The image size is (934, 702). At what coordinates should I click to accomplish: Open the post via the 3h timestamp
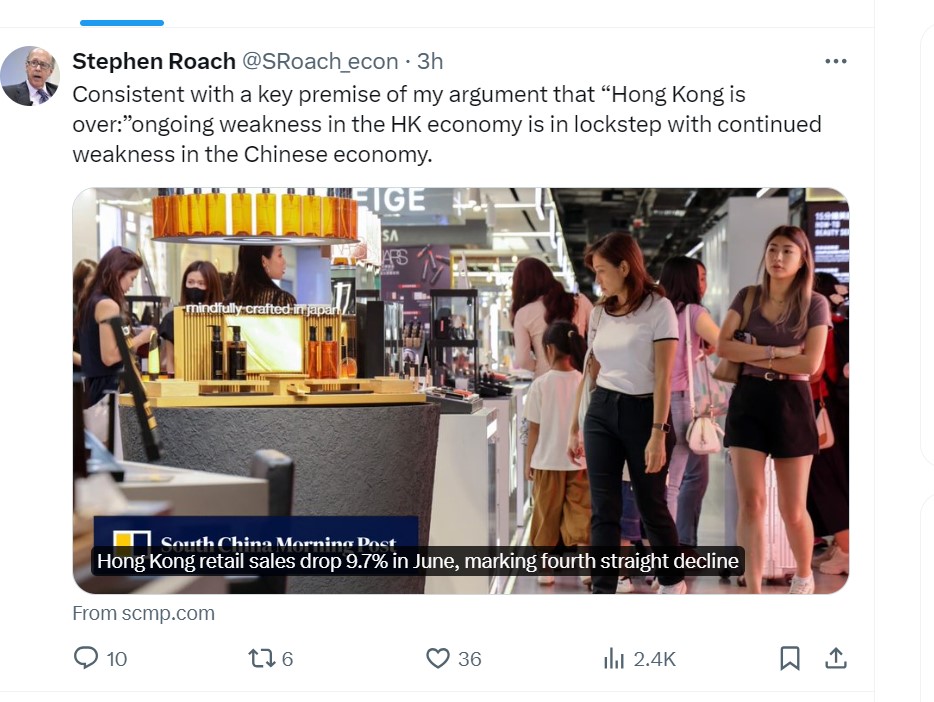click(430, 61)
